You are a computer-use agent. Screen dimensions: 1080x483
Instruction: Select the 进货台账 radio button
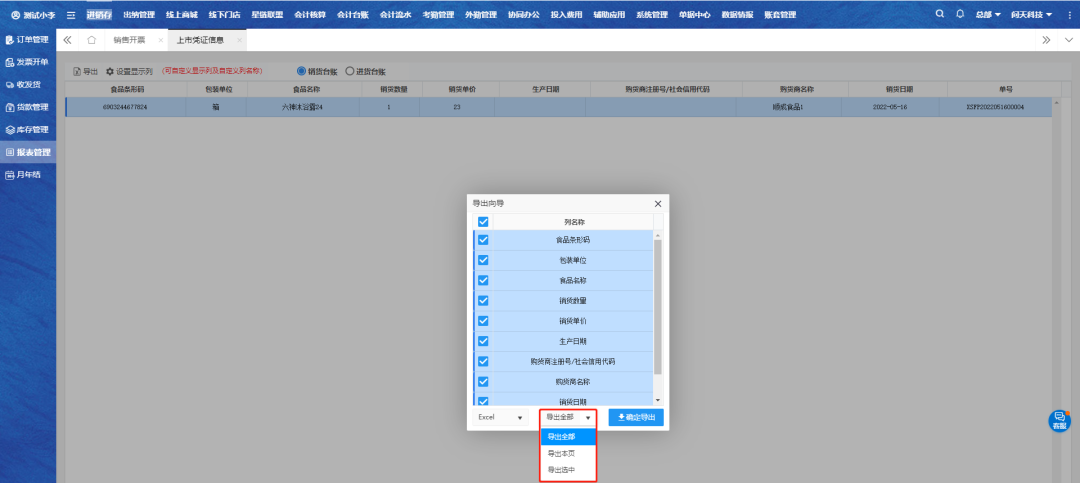pos(350,71)
